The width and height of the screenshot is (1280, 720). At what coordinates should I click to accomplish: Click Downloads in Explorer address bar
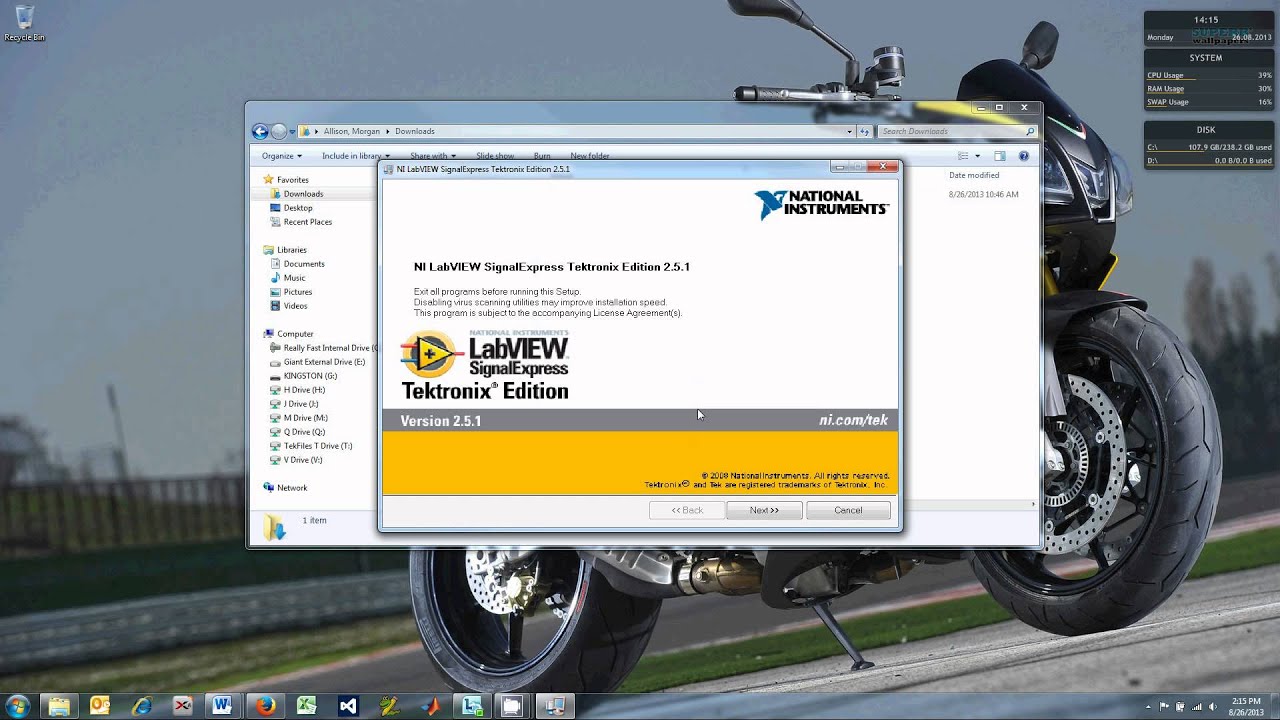point(414,131)
